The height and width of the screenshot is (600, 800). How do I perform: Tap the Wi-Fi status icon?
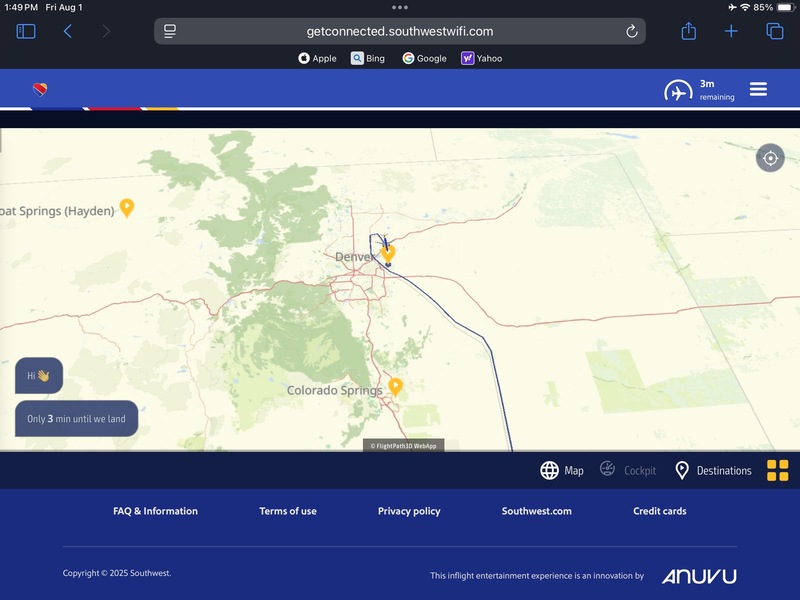(745, 7)
